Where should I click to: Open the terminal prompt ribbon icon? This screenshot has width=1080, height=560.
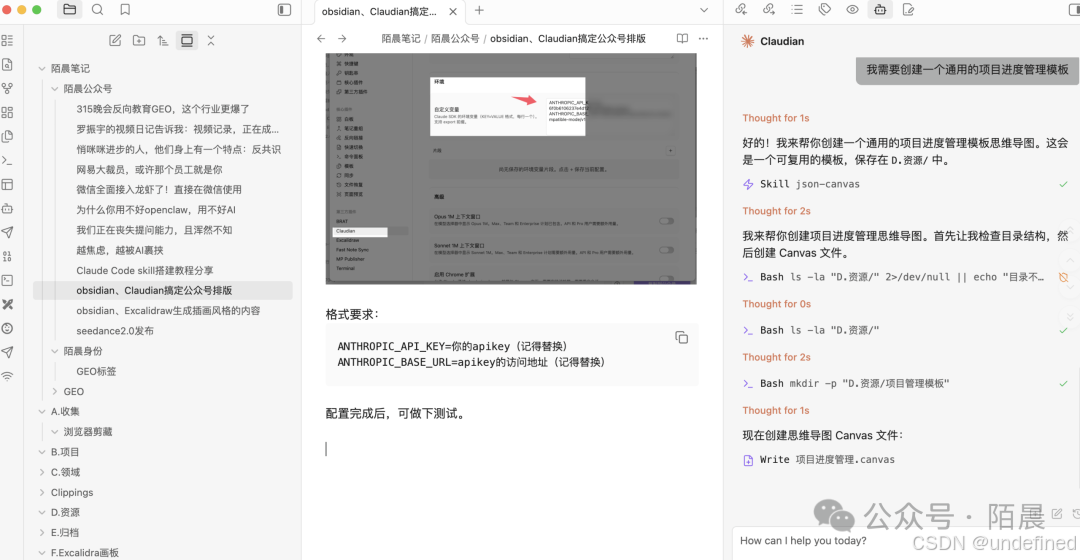(x=8, y=160)
